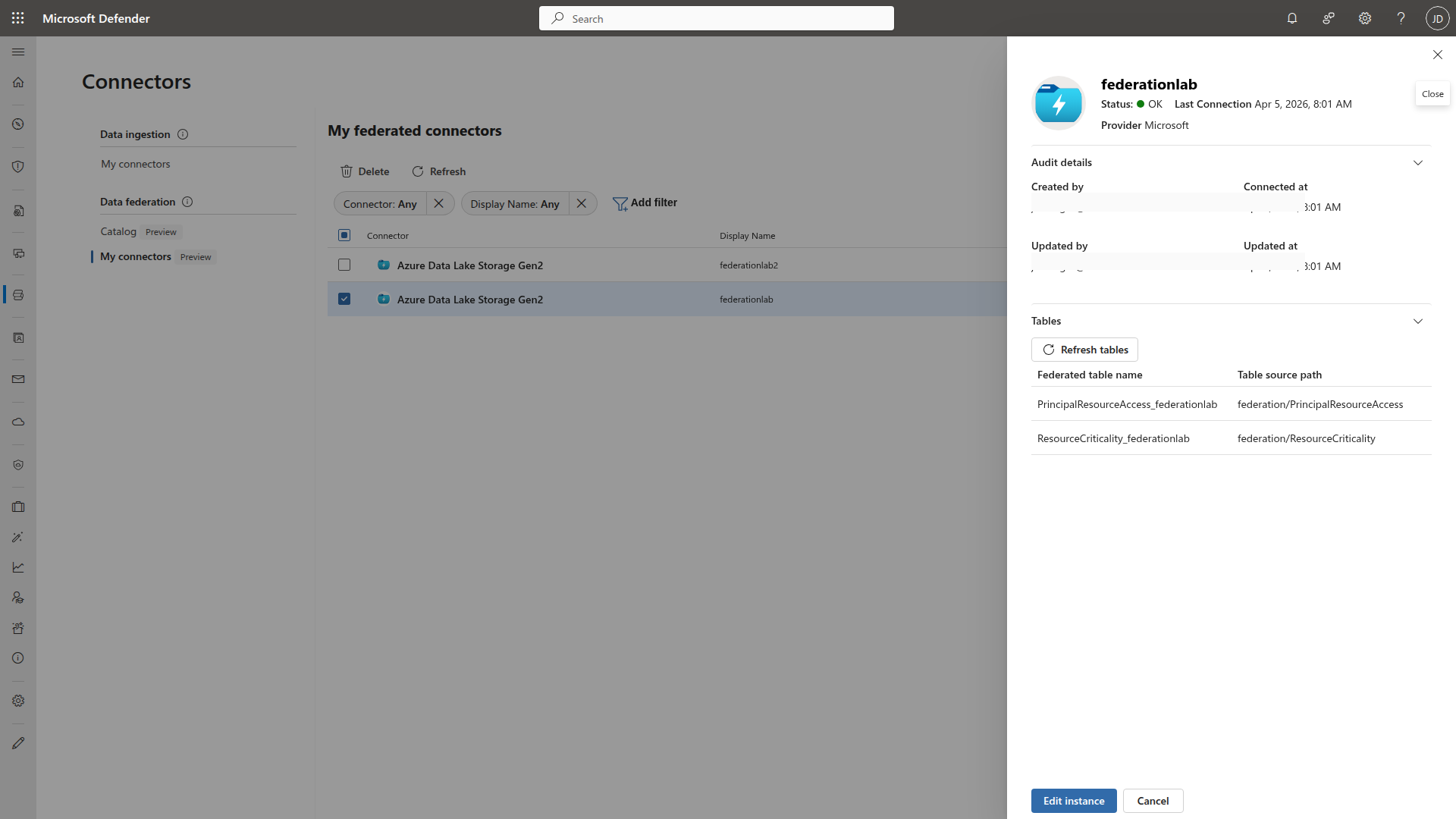
Task: Toggle the select-all checkbox in the Connector header
Action: (344, 235)
